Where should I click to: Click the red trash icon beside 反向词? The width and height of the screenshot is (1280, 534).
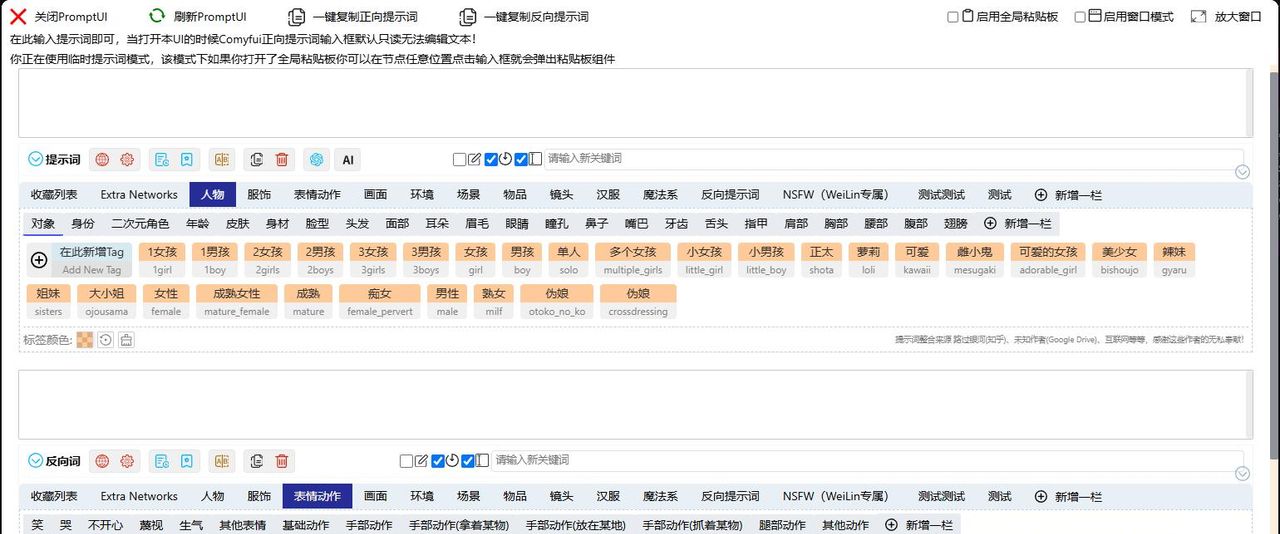click(282, 461)
